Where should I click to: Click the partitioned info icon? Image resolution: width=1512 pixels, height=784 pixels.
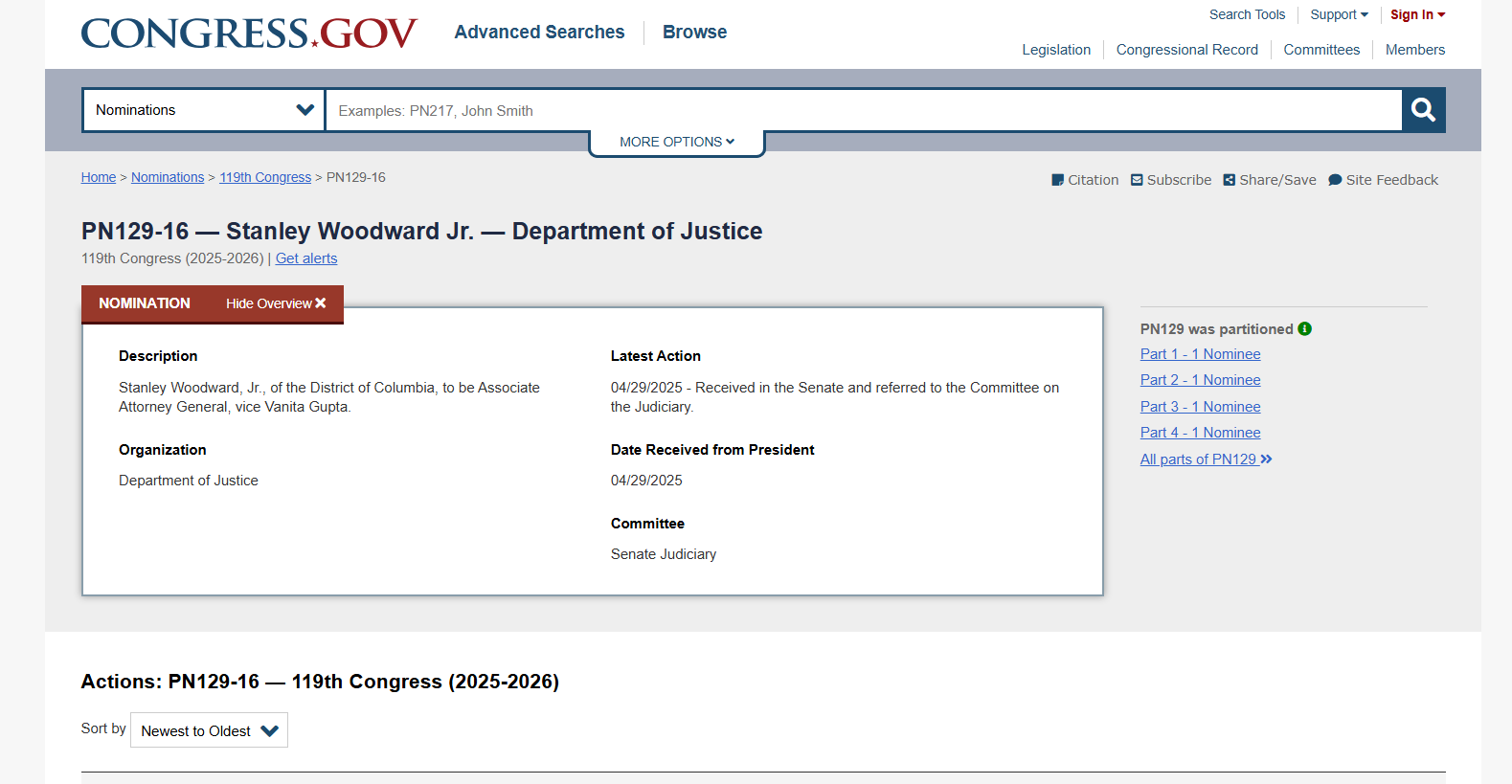(1304, 328)
